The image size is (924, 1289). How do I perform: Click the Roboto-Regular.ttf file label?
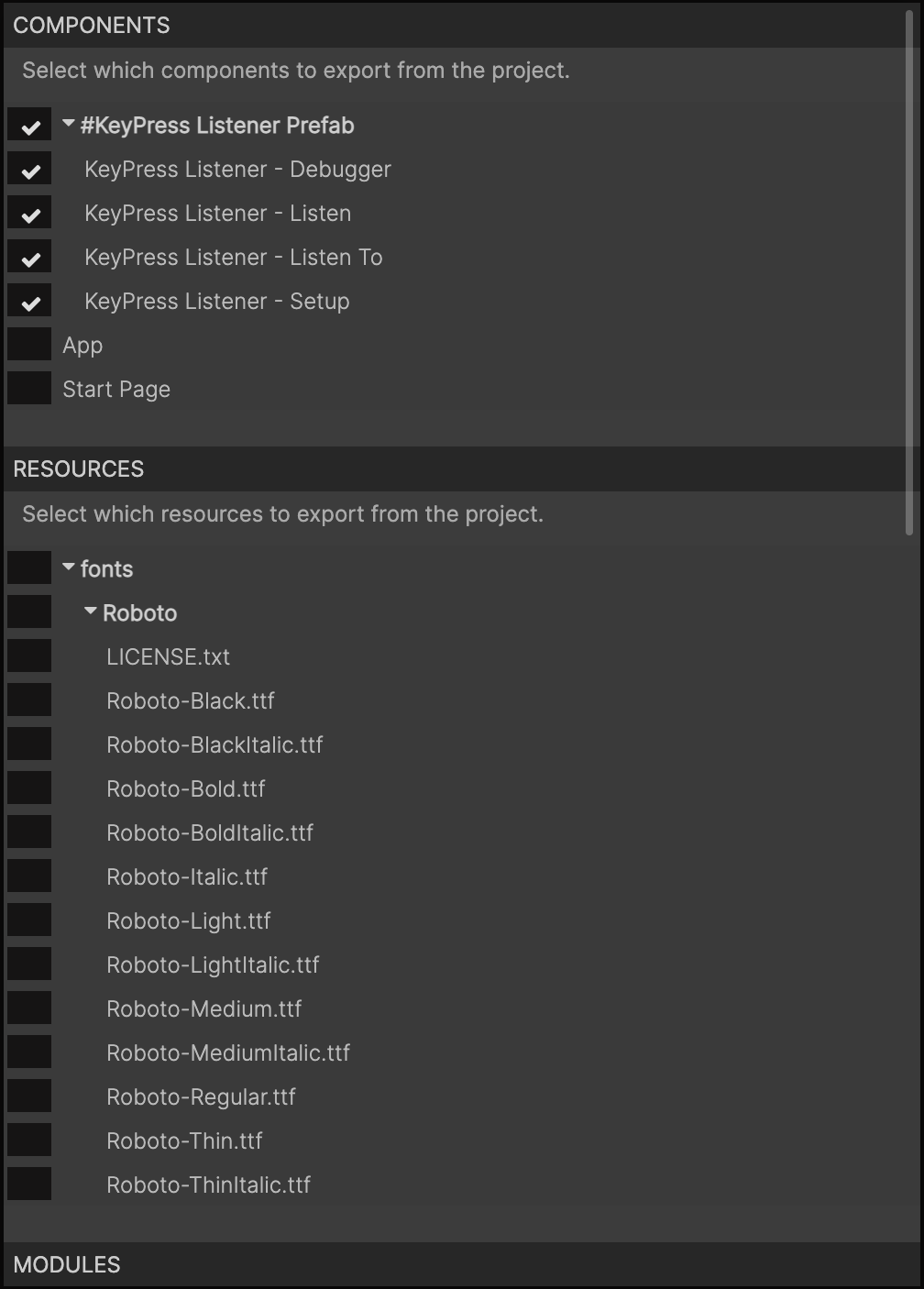201,1096
